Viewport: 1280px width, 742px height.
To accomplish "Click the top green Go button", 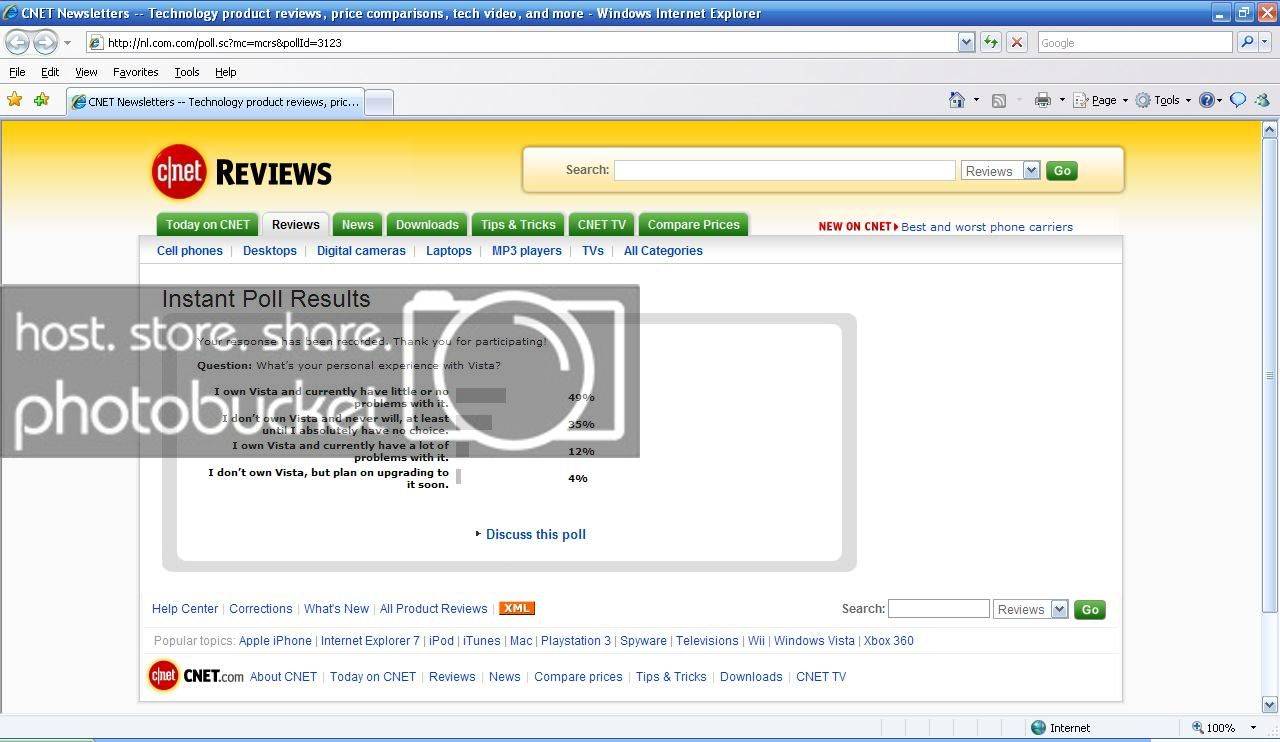I will 1062,170.
